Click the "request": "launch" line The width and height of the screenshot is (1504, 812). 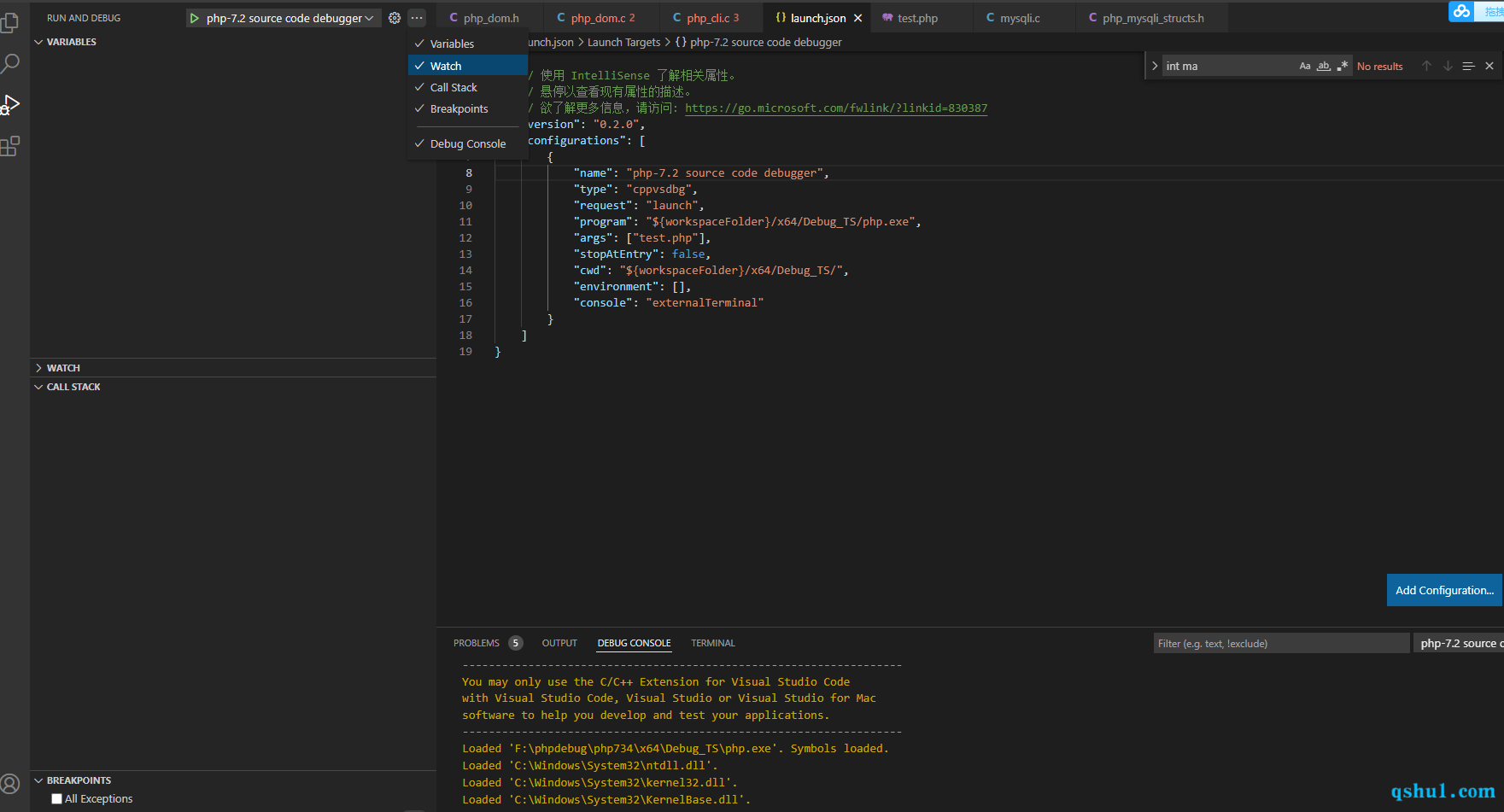coord(639,205)
